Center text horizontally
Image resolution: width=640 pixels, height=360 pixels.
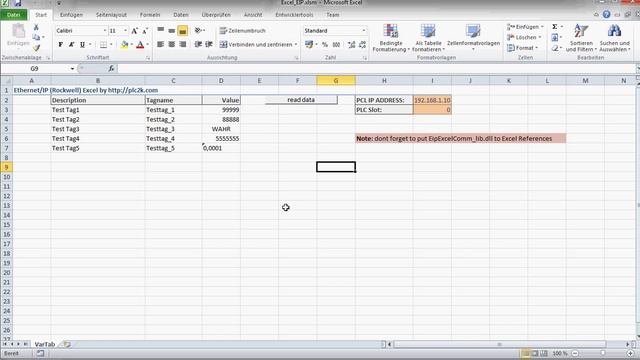[172, 44]
